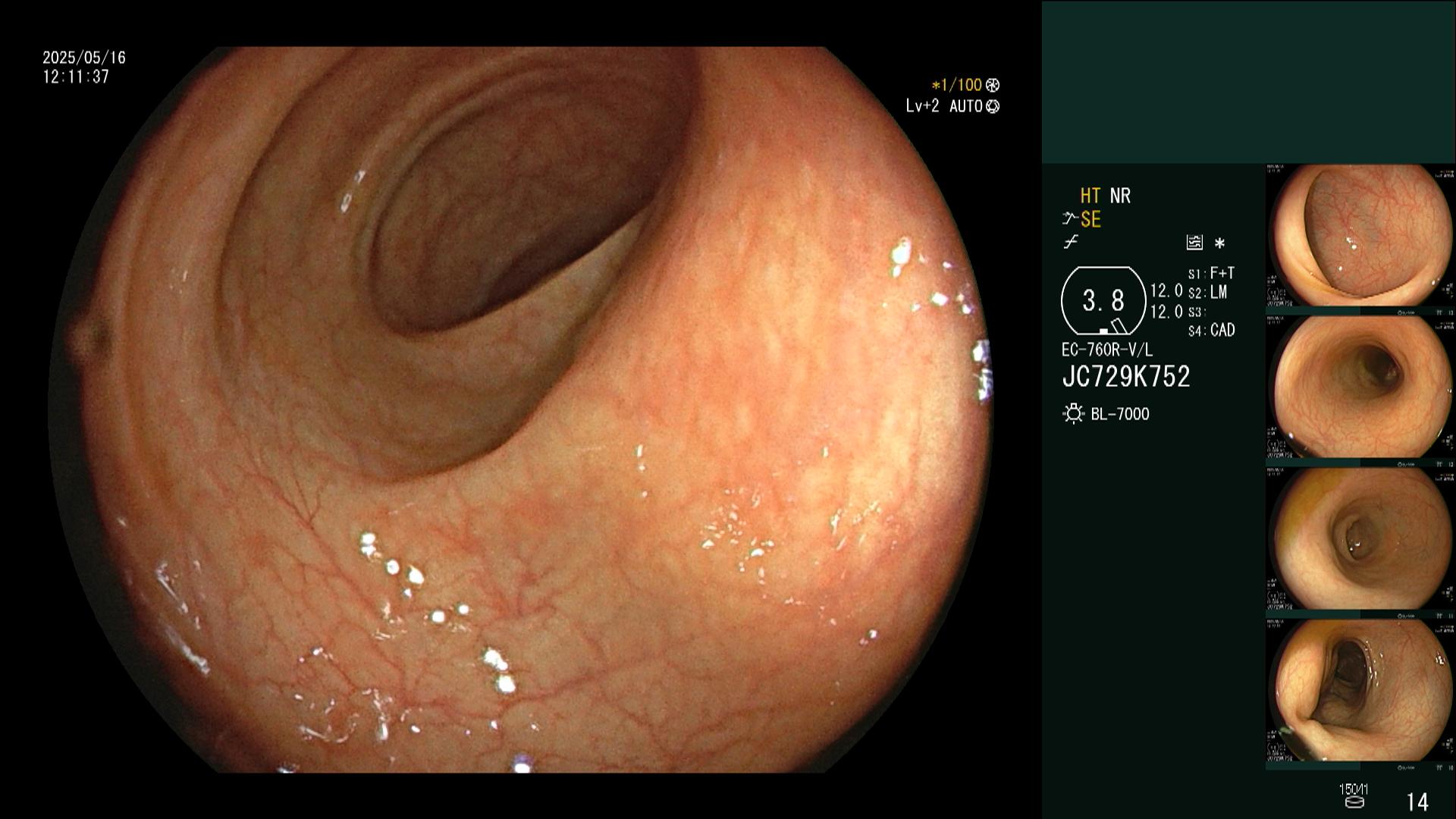Click the iris mode icon after AUTO
1456x819 pixels.
[993, 106]
